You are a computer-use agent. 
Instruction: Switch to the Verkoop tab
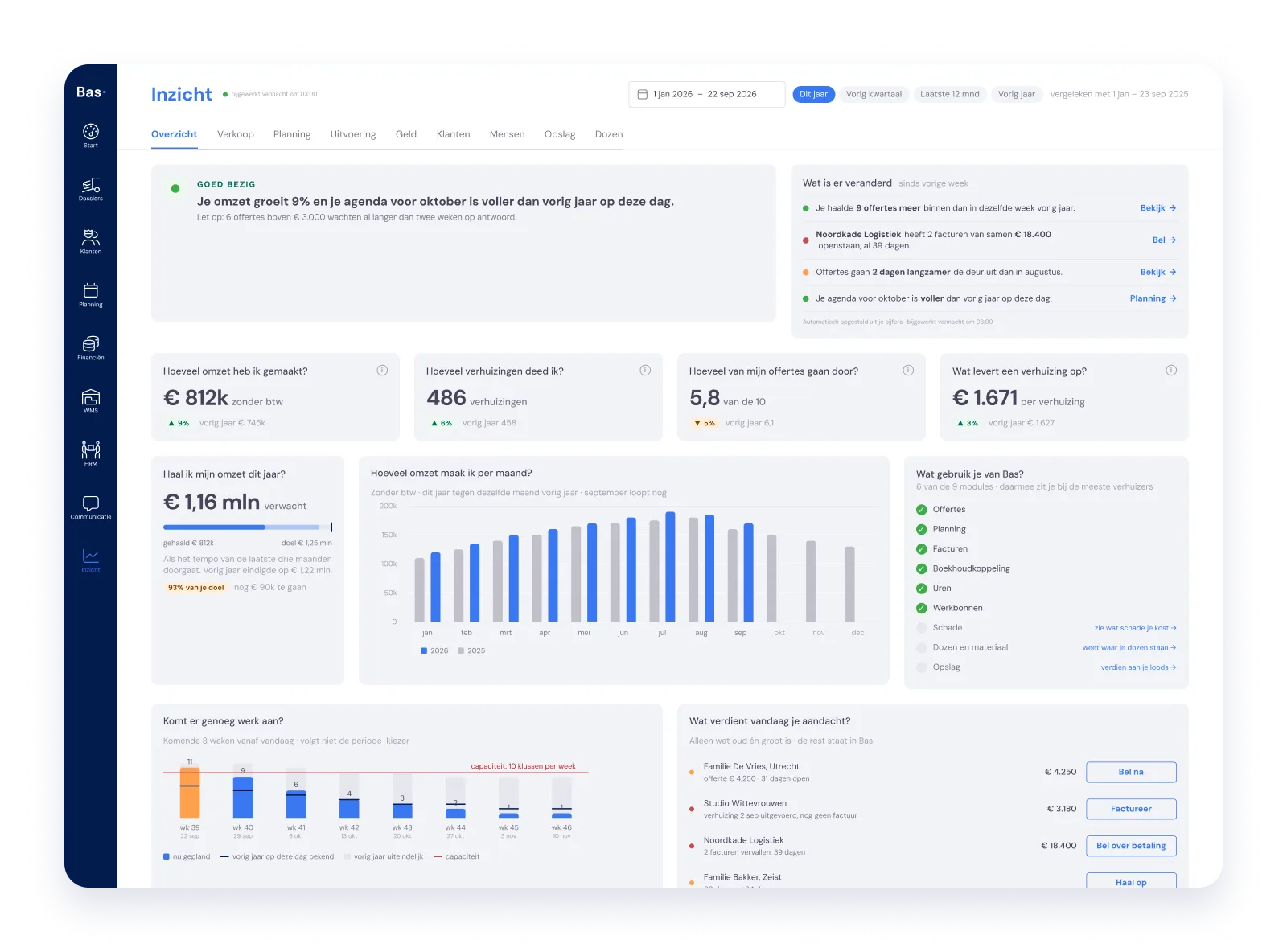click(x=236, y=134)
